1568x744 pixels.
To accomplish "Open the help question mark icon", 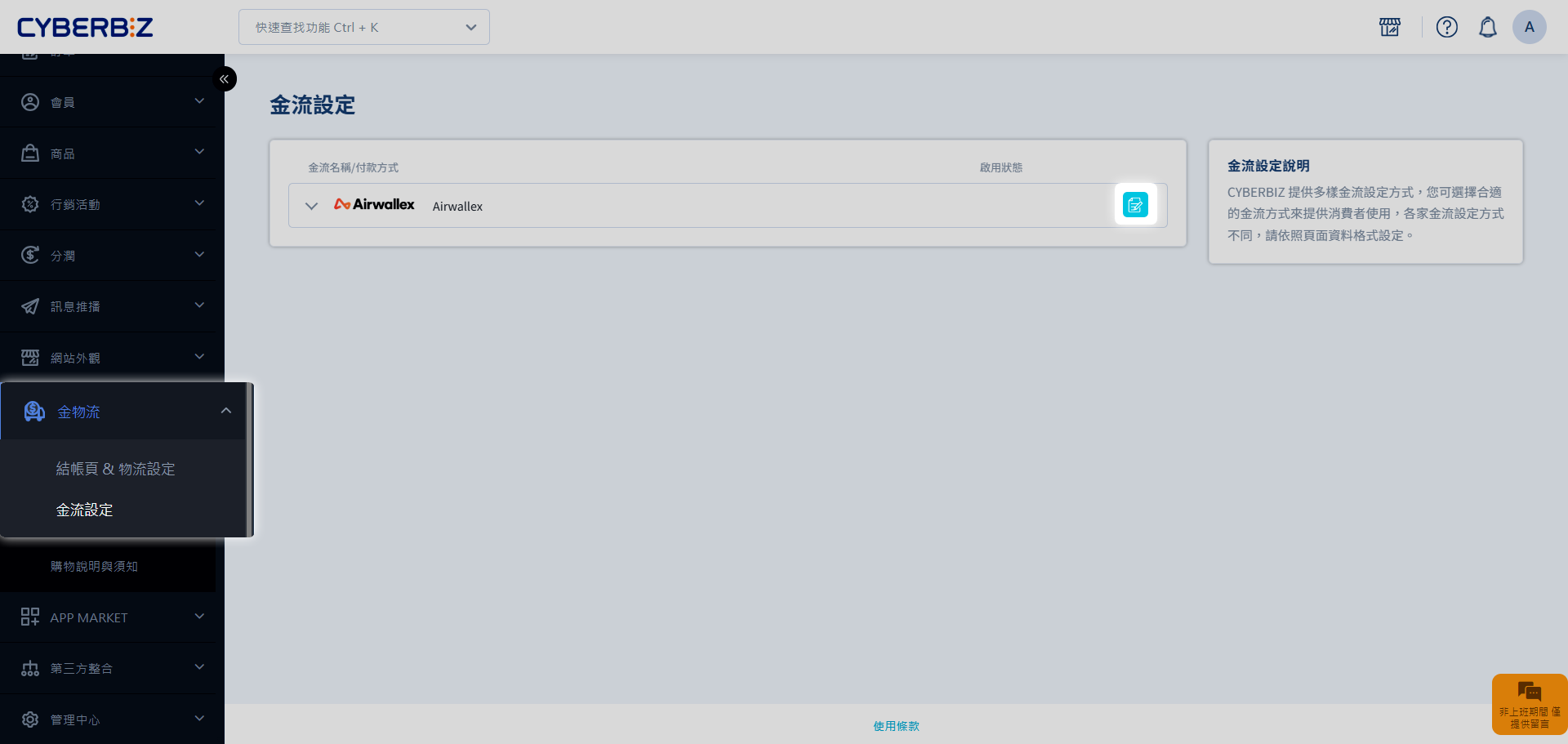I will click(1446, 27).
